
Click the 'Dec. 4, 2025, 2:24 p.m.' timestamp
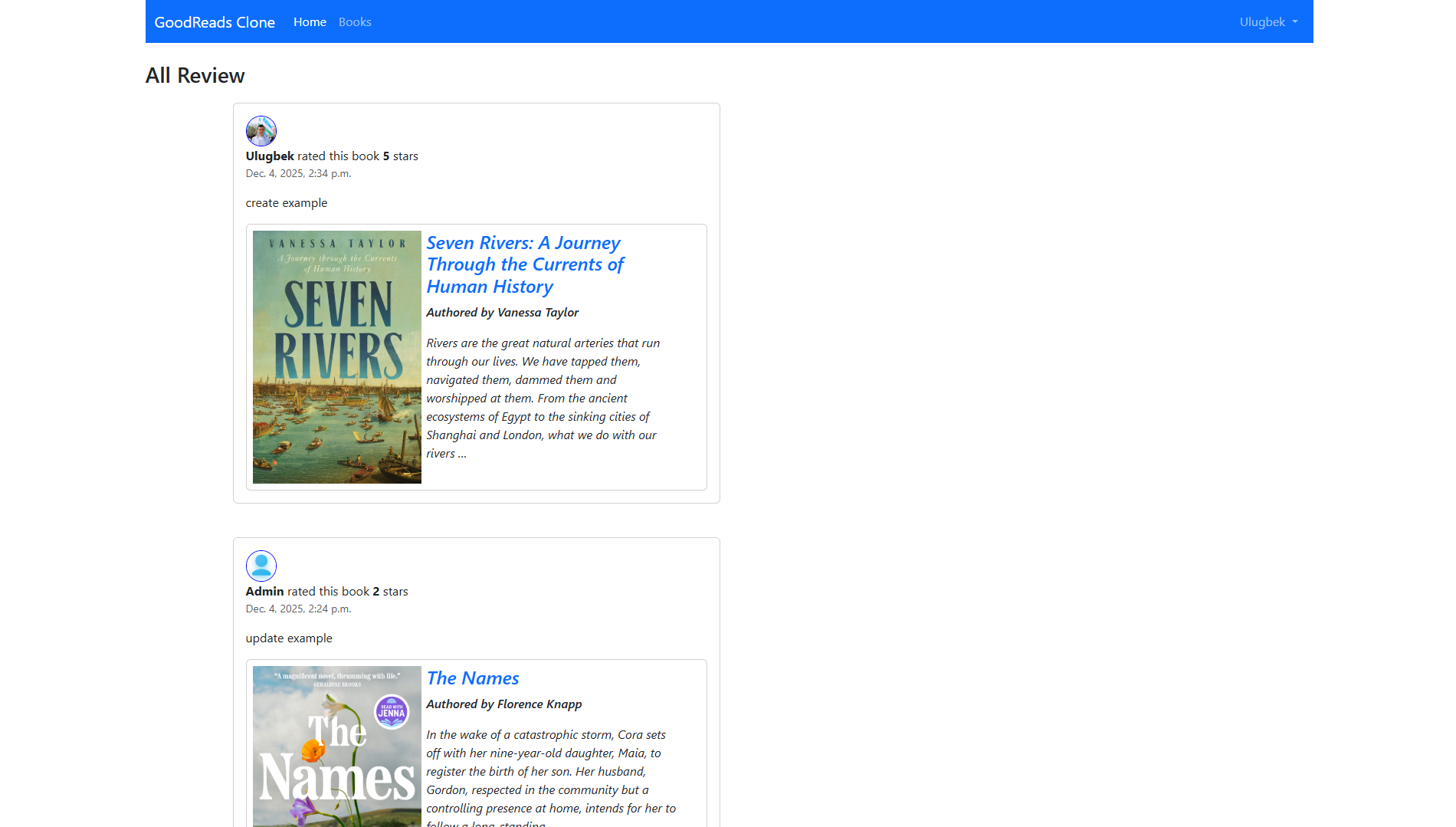pyautogui.click(x=298, y=609)
